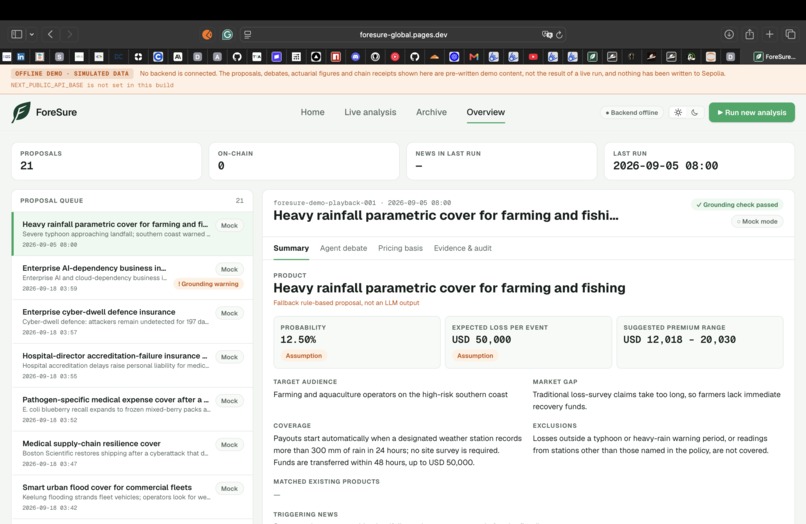This screenshot has height=524, width=806.
Task: Click the forward navigation arrow
Action: tap(69, 34)
